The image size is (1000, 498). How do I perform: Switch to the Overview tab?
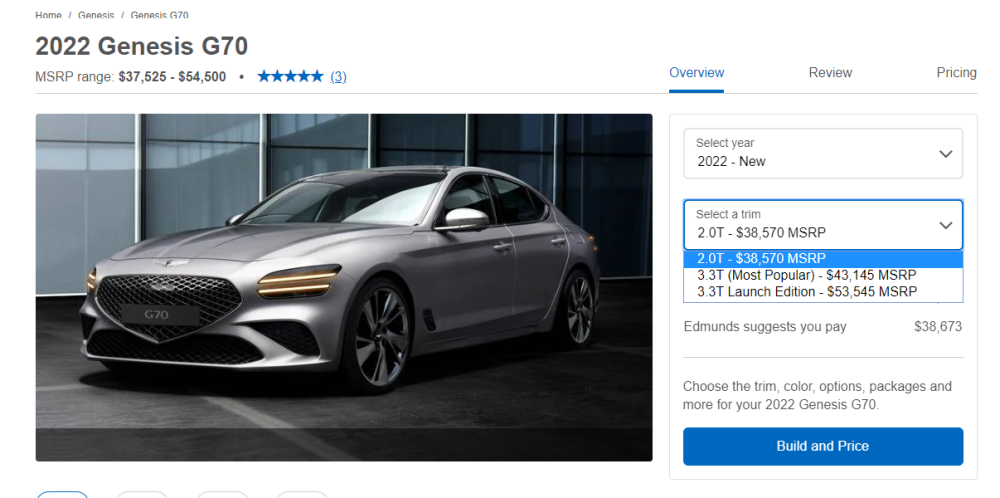(696, 73)
